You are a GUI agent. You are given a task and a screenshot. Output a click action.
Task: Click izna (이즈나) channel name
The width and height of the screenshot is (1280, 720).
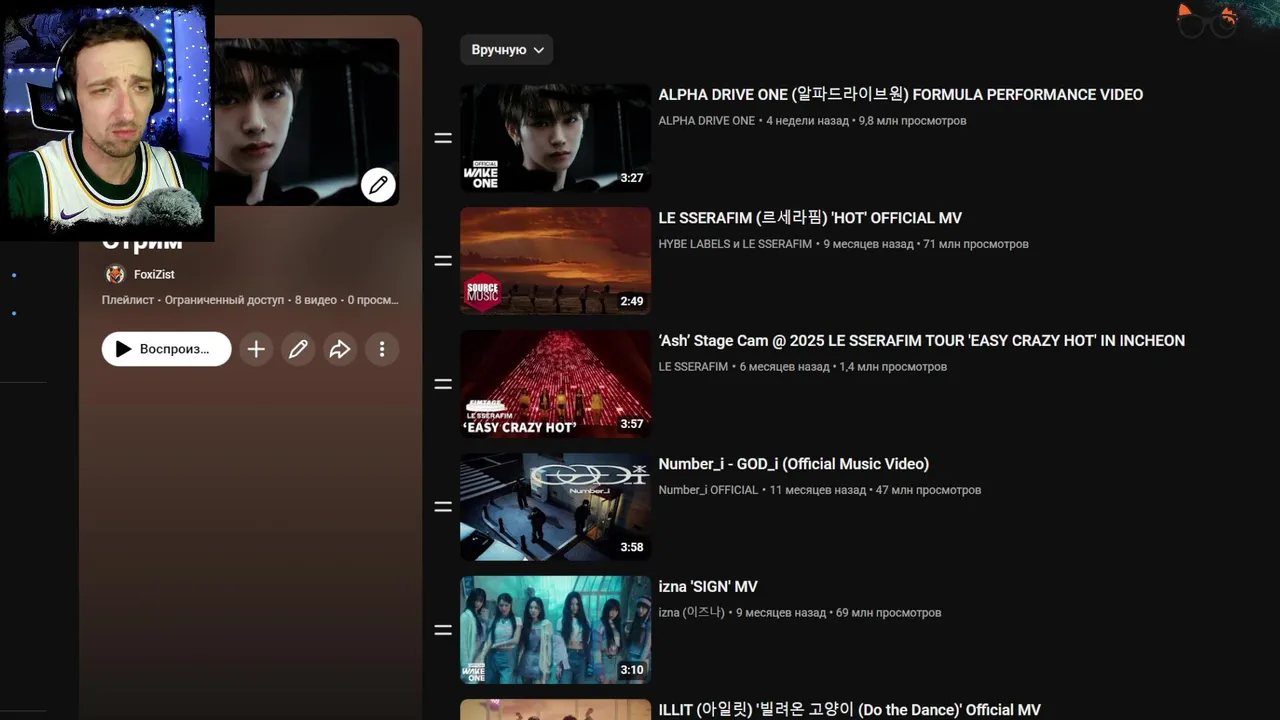(691, 613)
